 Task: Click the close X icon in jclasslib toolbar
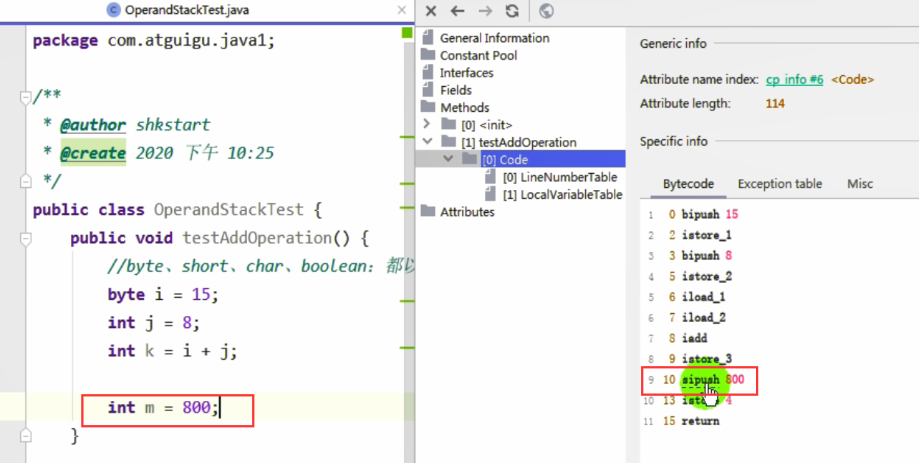coord(431,11)
